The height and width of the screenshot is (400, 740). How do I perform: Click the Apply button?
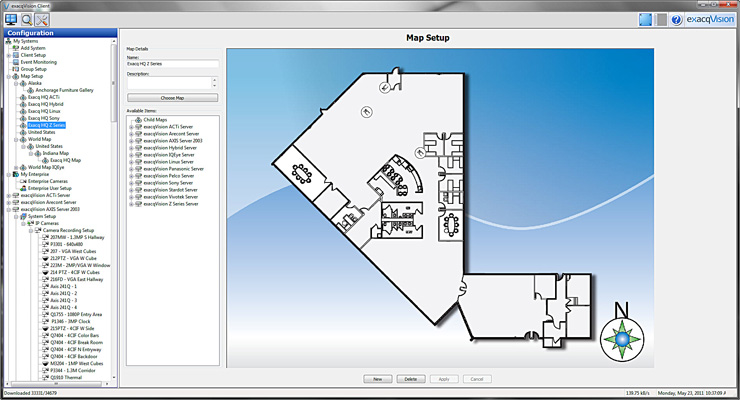coord(444,379)
